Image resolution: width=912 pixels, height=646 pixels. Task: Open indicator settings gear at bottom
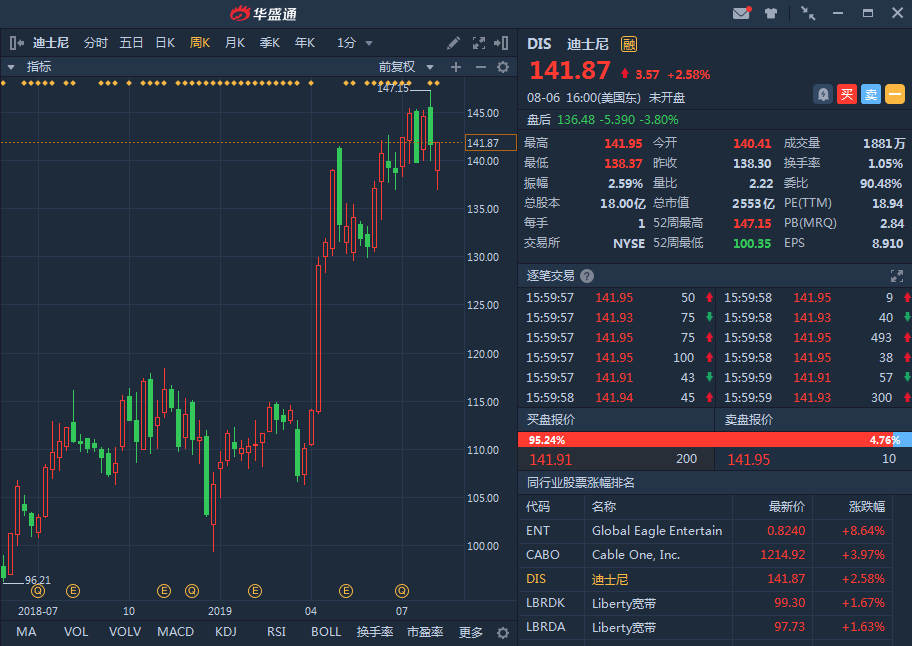point(503,633)
